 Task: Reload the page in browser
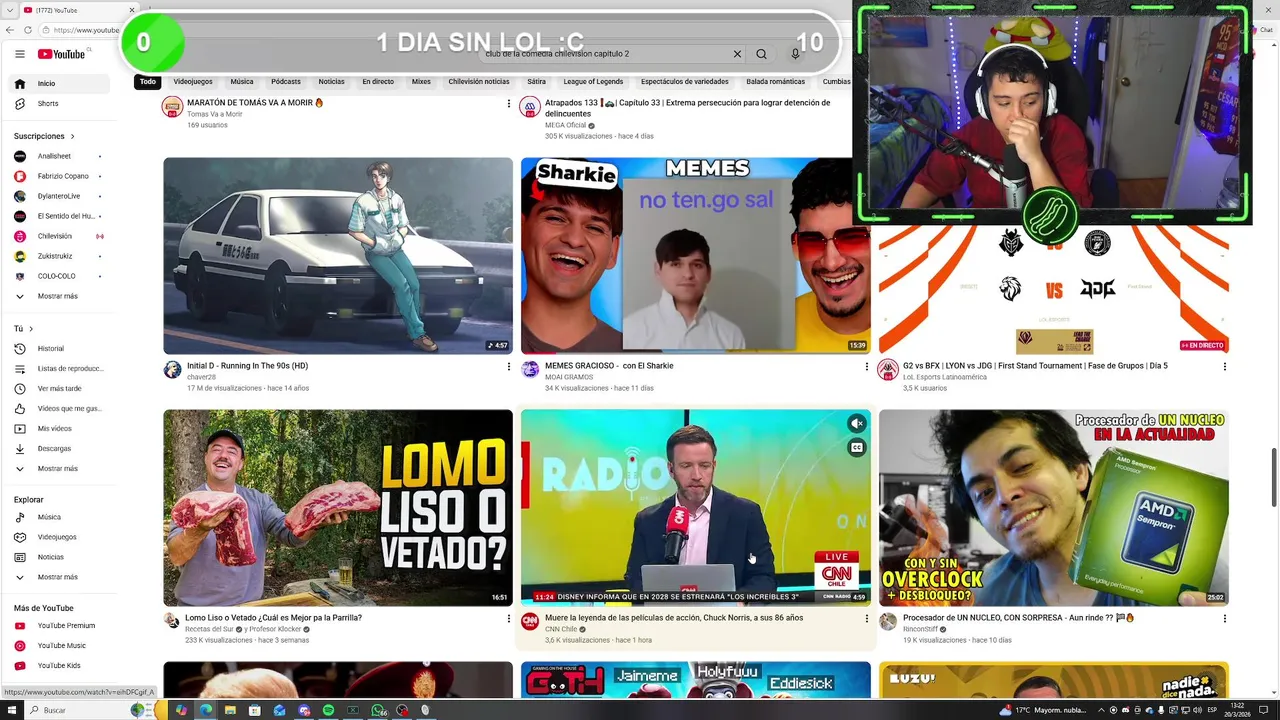tap(28, 30)
